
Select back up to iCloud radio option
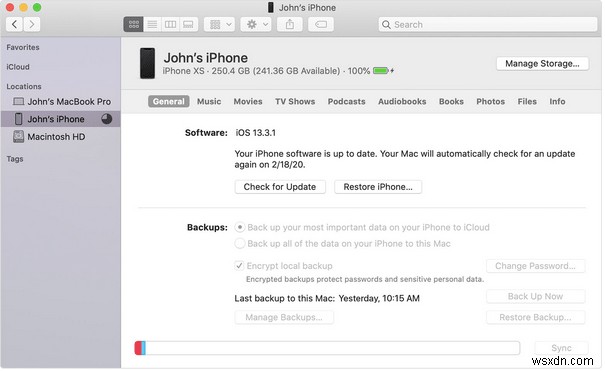tap(240, 228)
